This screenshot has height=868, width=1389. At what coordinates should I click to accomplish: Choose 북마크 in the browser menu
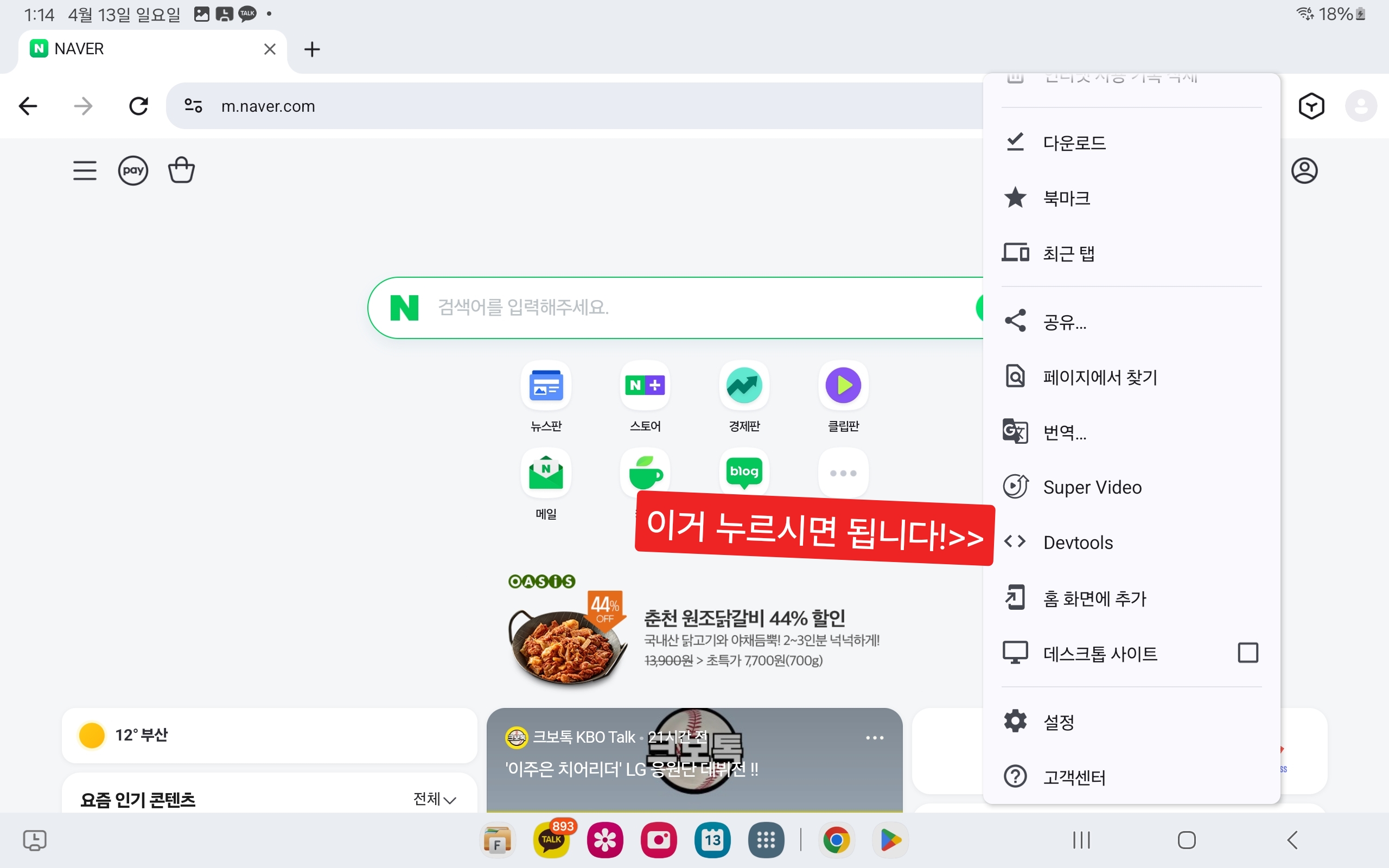(1066, 198)
